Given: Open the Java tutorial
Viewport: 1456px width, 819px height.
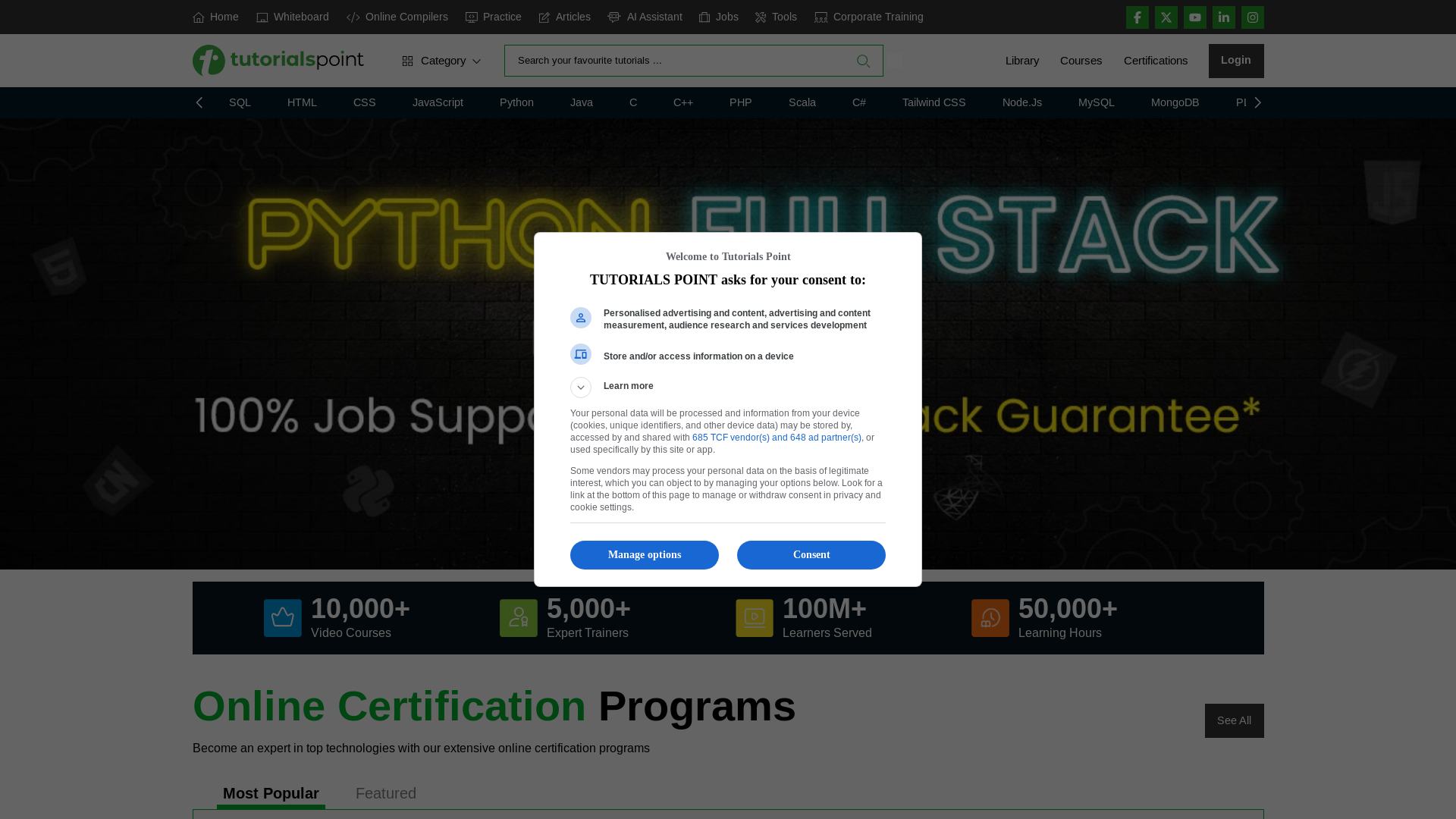Looking at the screenshot, I should click(x=582, y=102).
